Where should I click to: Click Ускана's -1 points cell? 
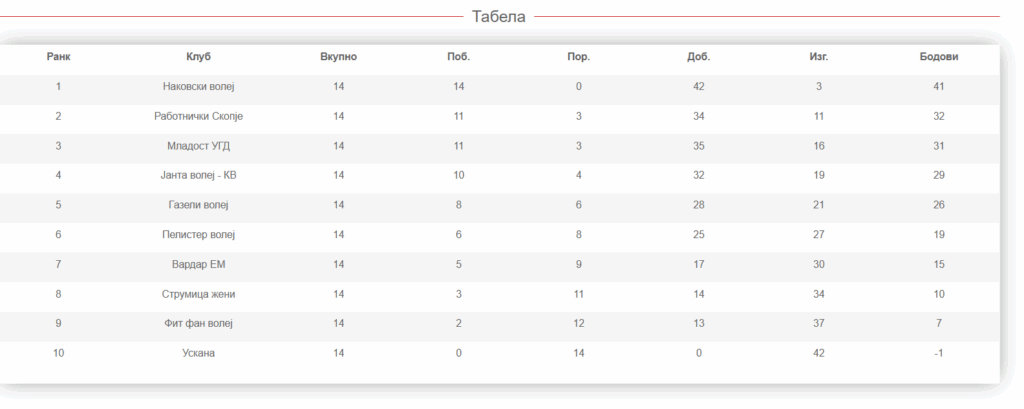tap(939, 353)
